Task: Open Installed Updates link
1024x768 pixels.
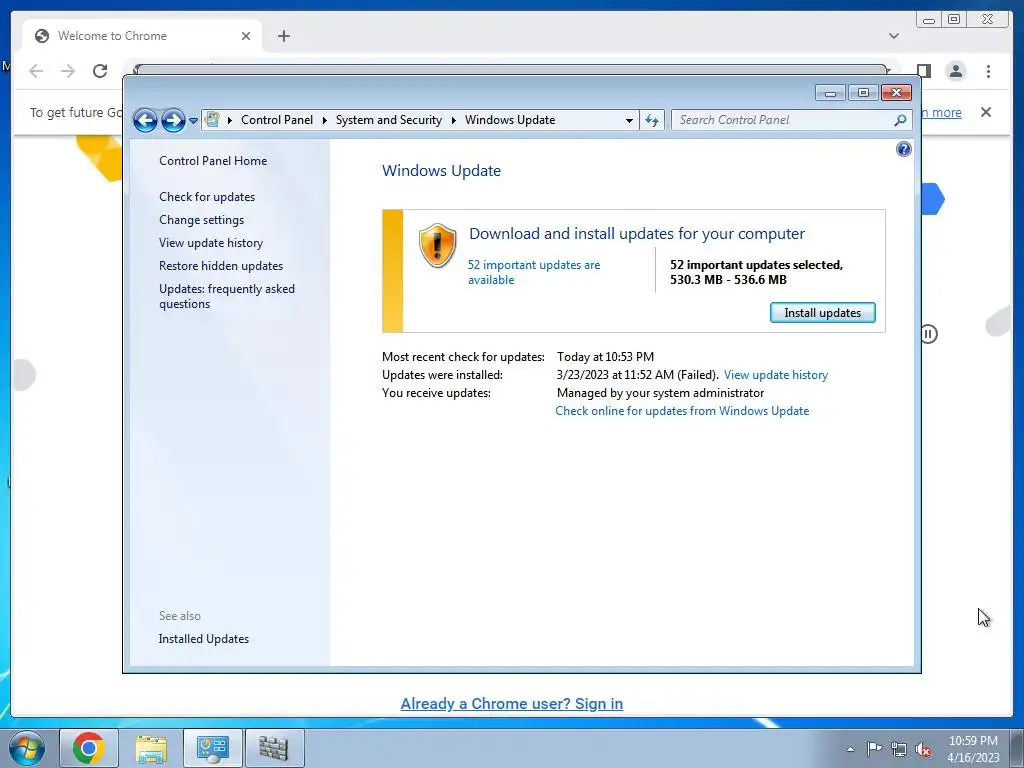Action: click(204, 639)
